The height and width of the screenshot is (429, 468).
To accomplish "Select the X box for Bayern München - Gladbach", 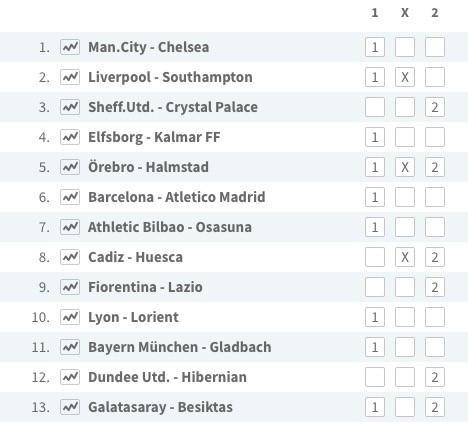I will (x=405, y=347).
